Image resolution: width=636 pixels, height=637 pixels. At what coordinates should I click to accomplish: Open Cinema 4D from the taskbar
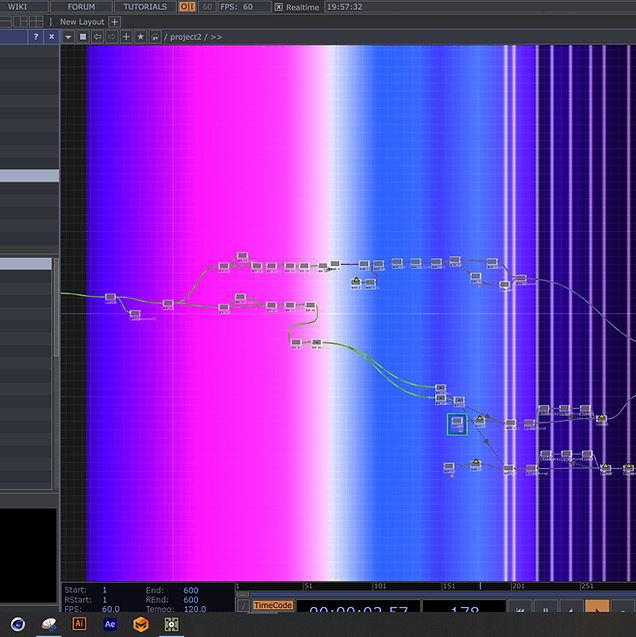pyautogui.click(x=17, y=624)
